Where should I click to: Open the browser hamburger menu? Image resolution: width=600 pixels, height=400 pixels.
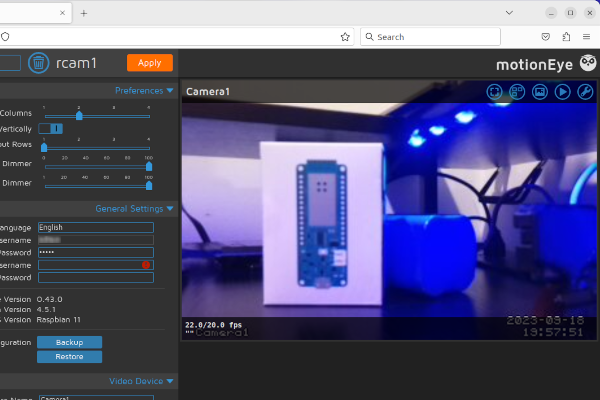click(x=586, y=37)
